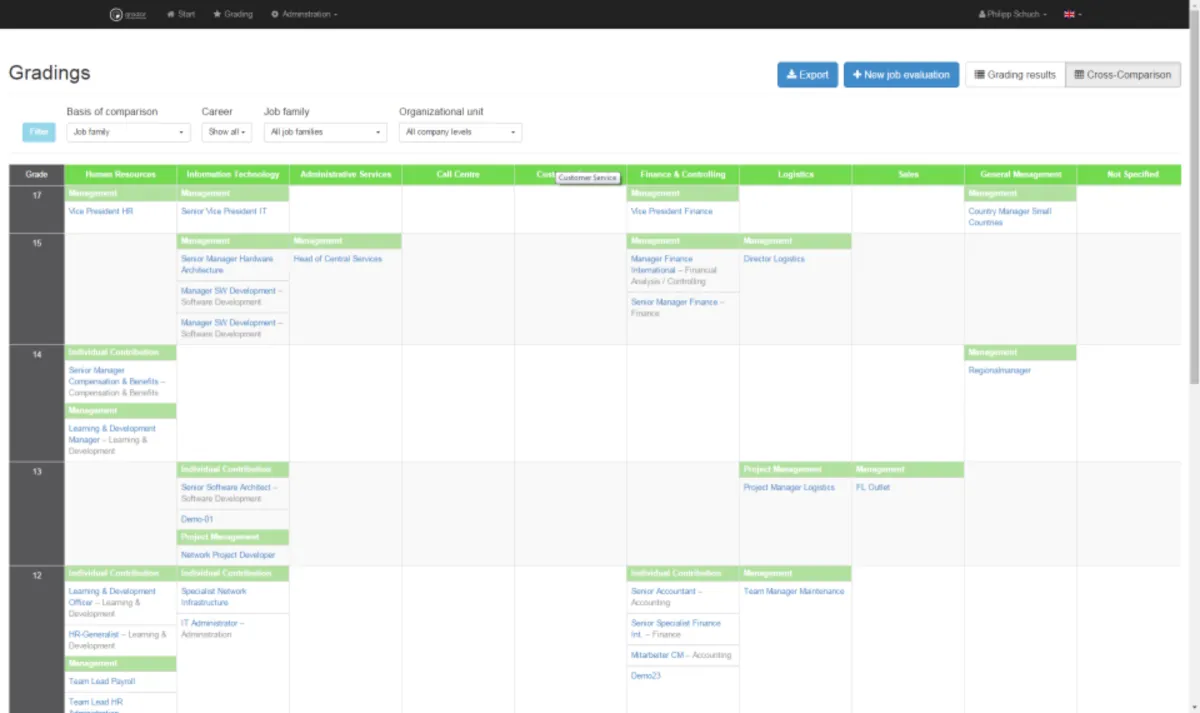1200x713 pixels.
Task: Open the language flag selector
Action: tap(1072, 14)
